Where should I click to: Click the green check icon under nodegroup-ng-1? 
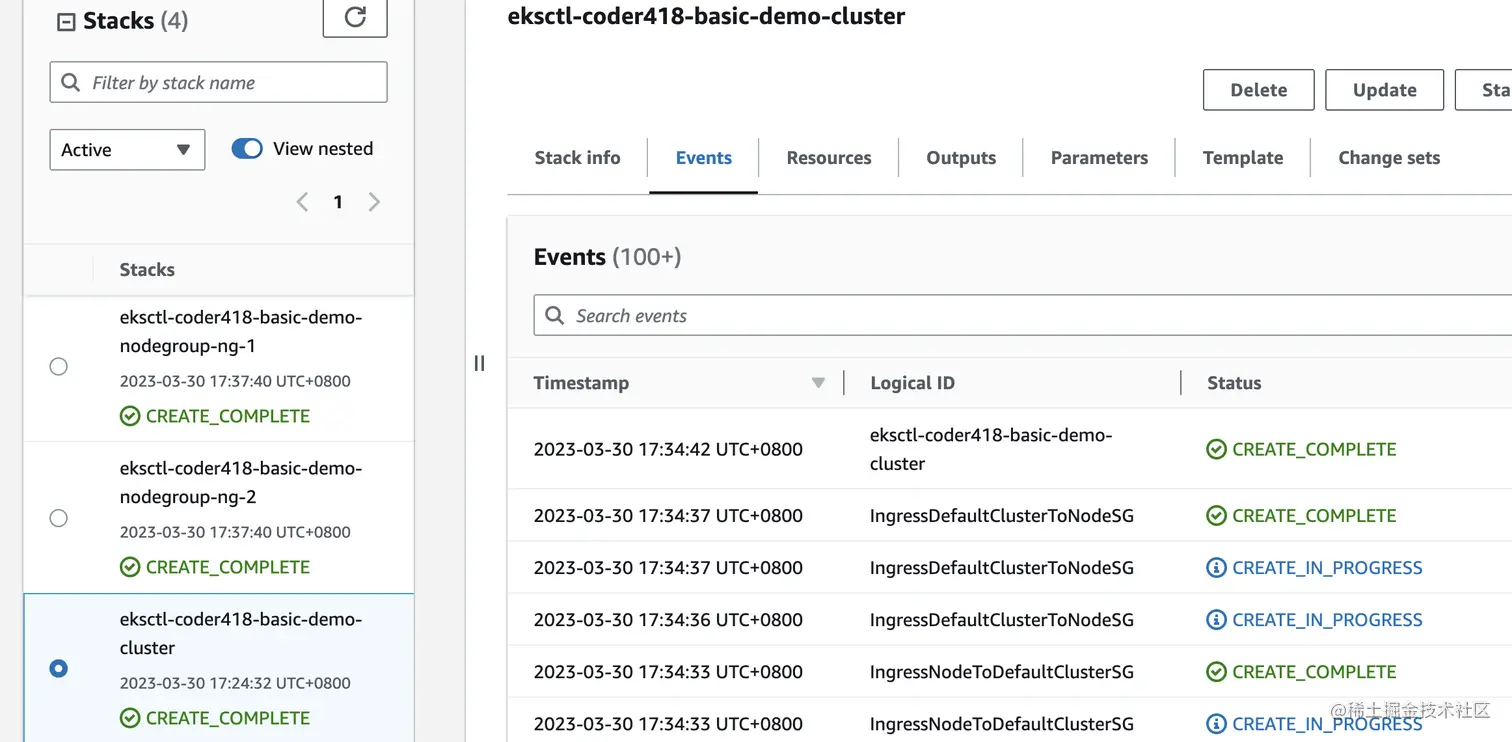click(x=130, y=416)
